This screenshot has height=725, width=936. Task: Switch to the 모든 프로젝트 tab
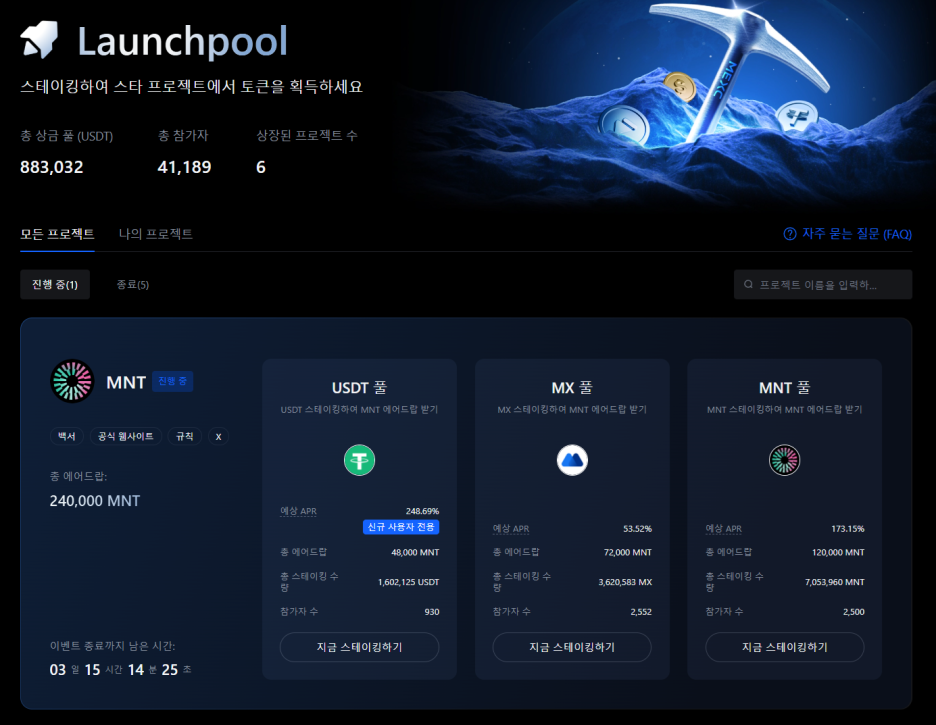coord(57,234)
